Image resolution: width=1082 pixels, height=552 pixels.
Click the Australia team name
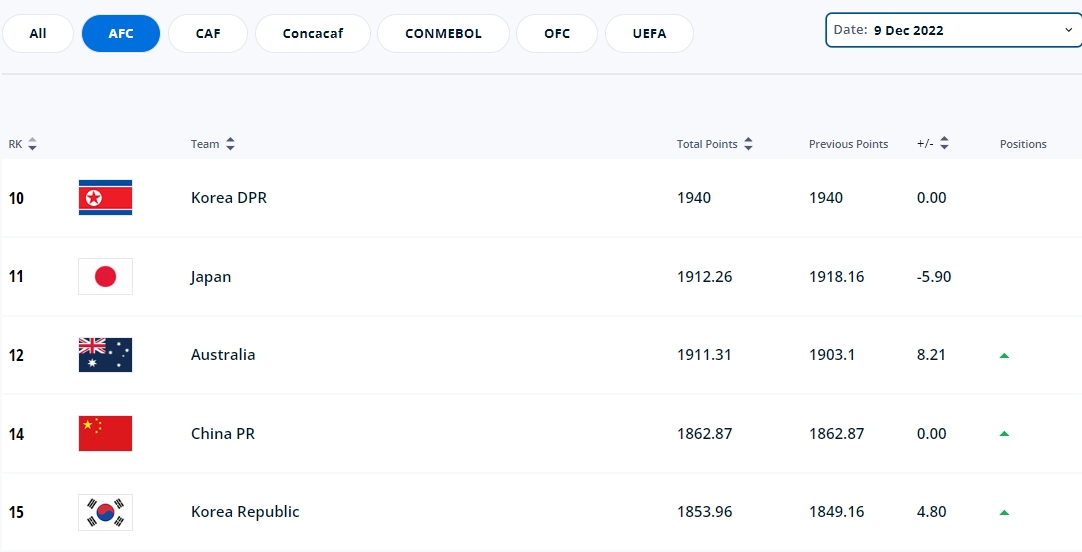(x=223, y=355)
